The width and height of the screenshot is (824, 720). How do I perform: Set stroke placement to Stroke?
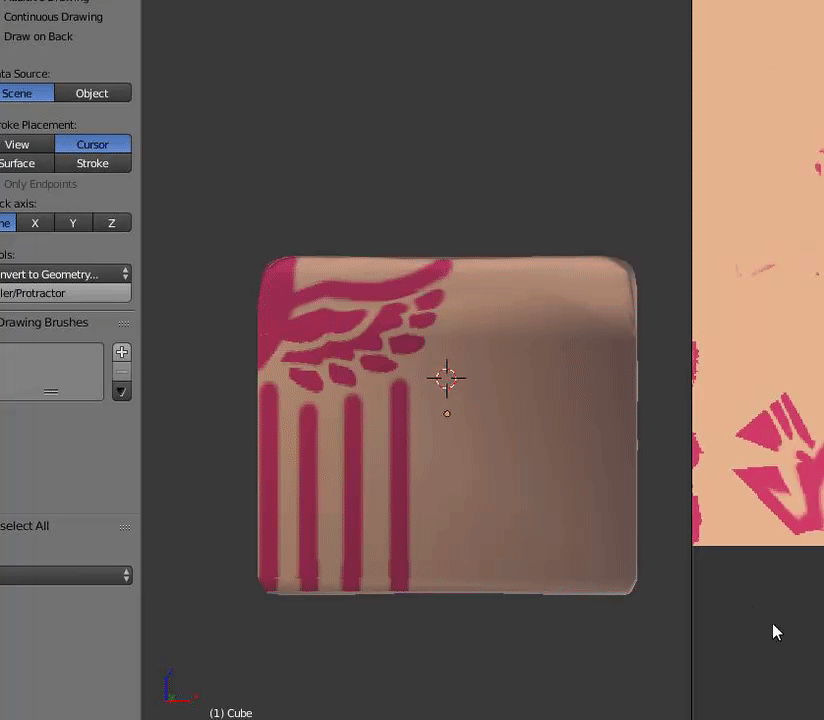92,163
